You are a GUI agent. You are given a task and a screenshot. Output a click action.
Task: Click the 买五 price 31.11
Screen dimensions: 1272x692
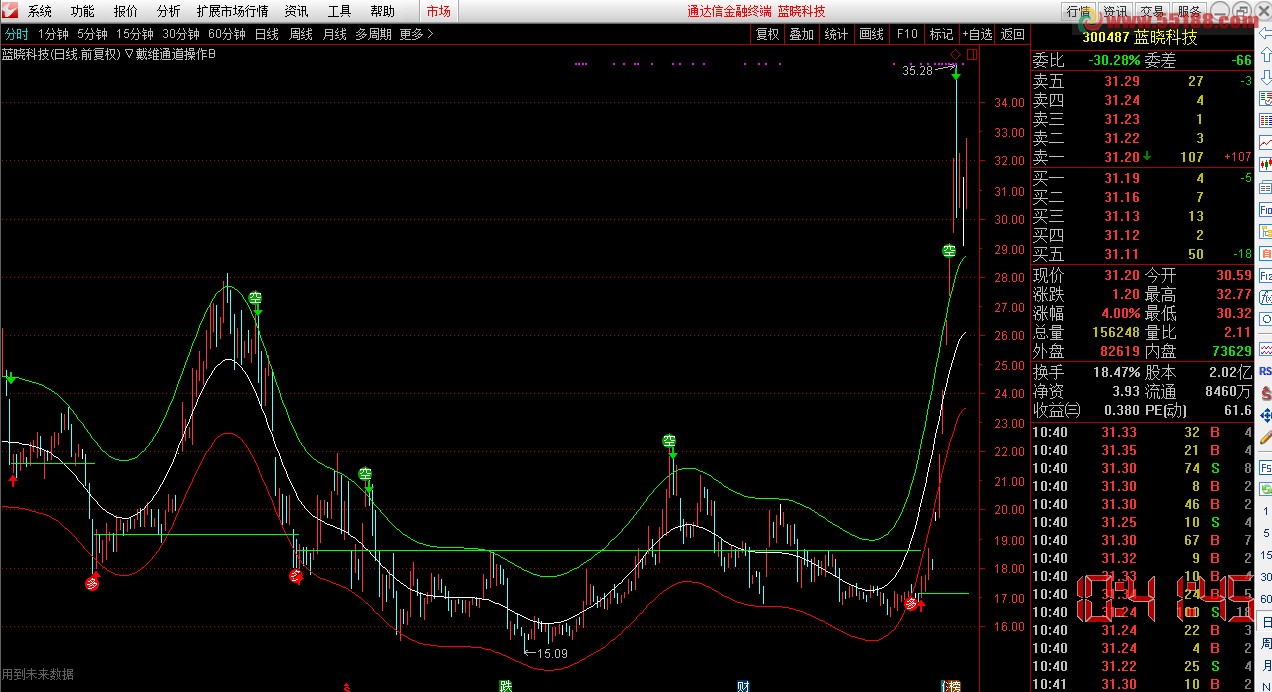tap(1122, 254)
